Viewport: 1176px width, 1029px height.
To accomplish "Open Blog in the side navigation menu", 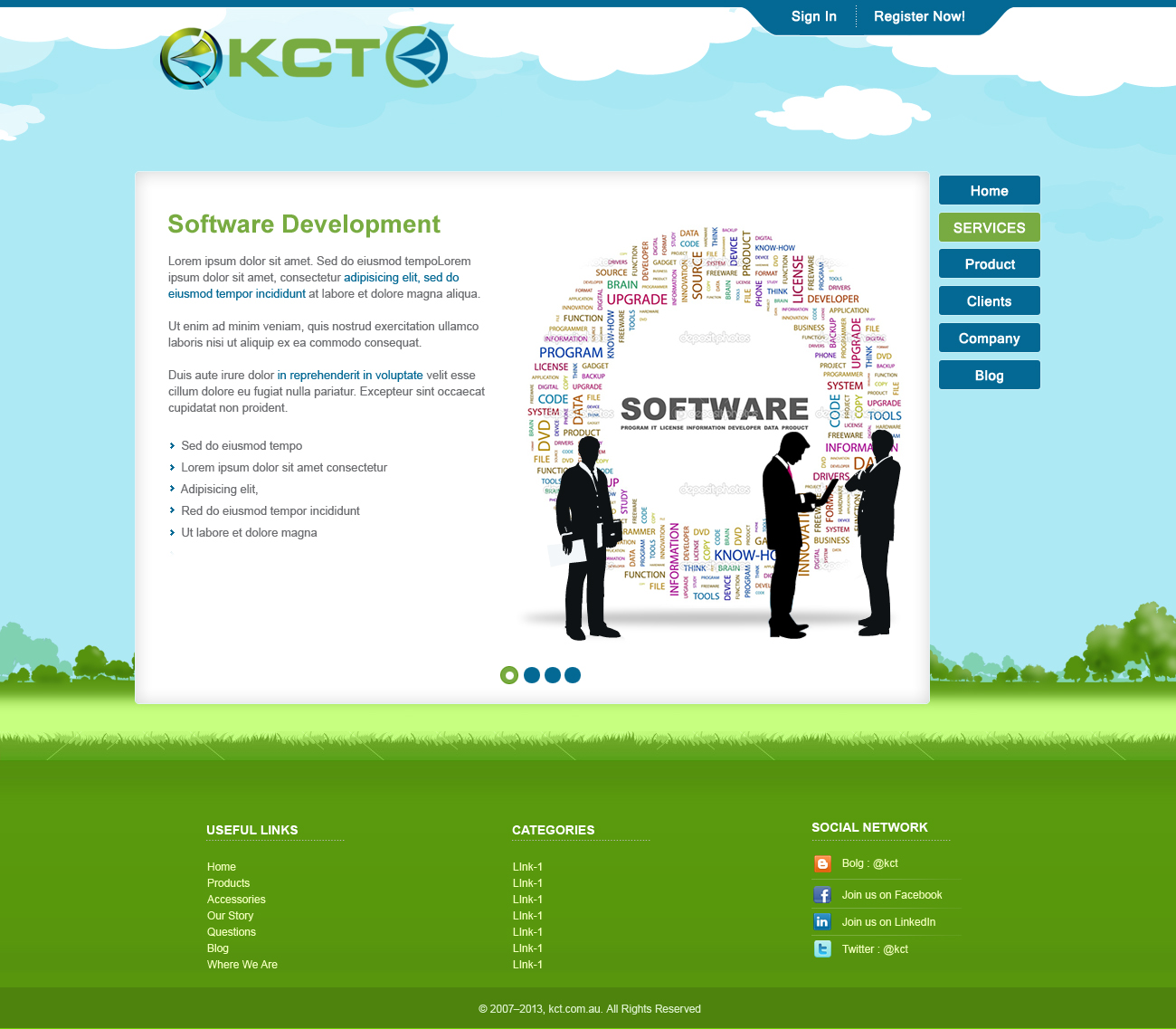I will click(x=990, y=376).
